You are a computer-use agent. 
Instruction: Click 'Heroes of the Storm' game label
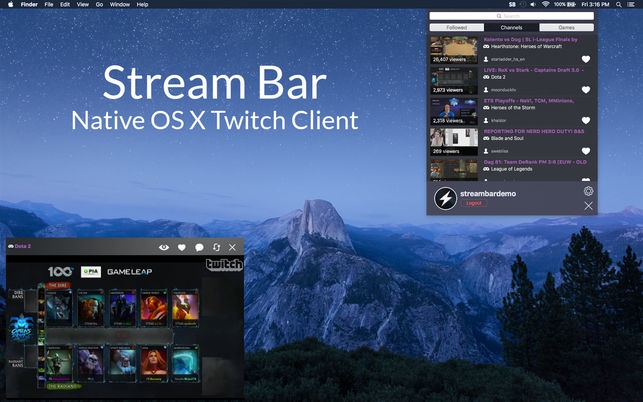(513, 108)
